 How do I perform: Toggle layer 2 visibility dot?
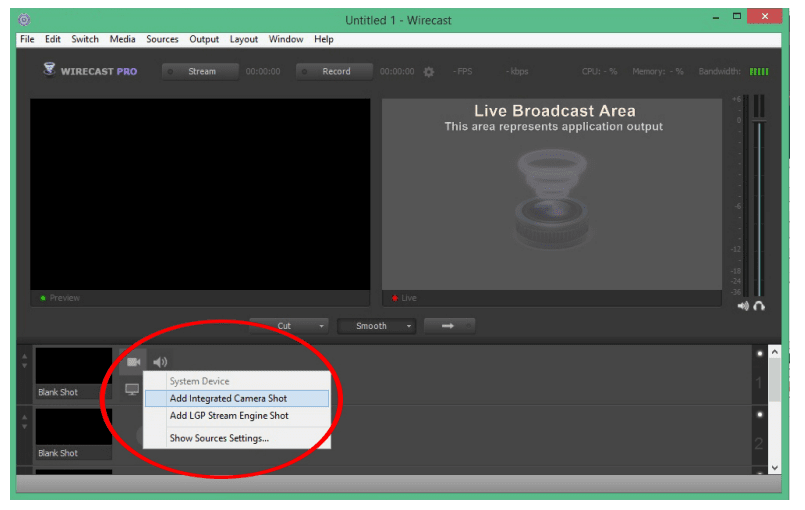pyautogui.click(x=760, y=414)
